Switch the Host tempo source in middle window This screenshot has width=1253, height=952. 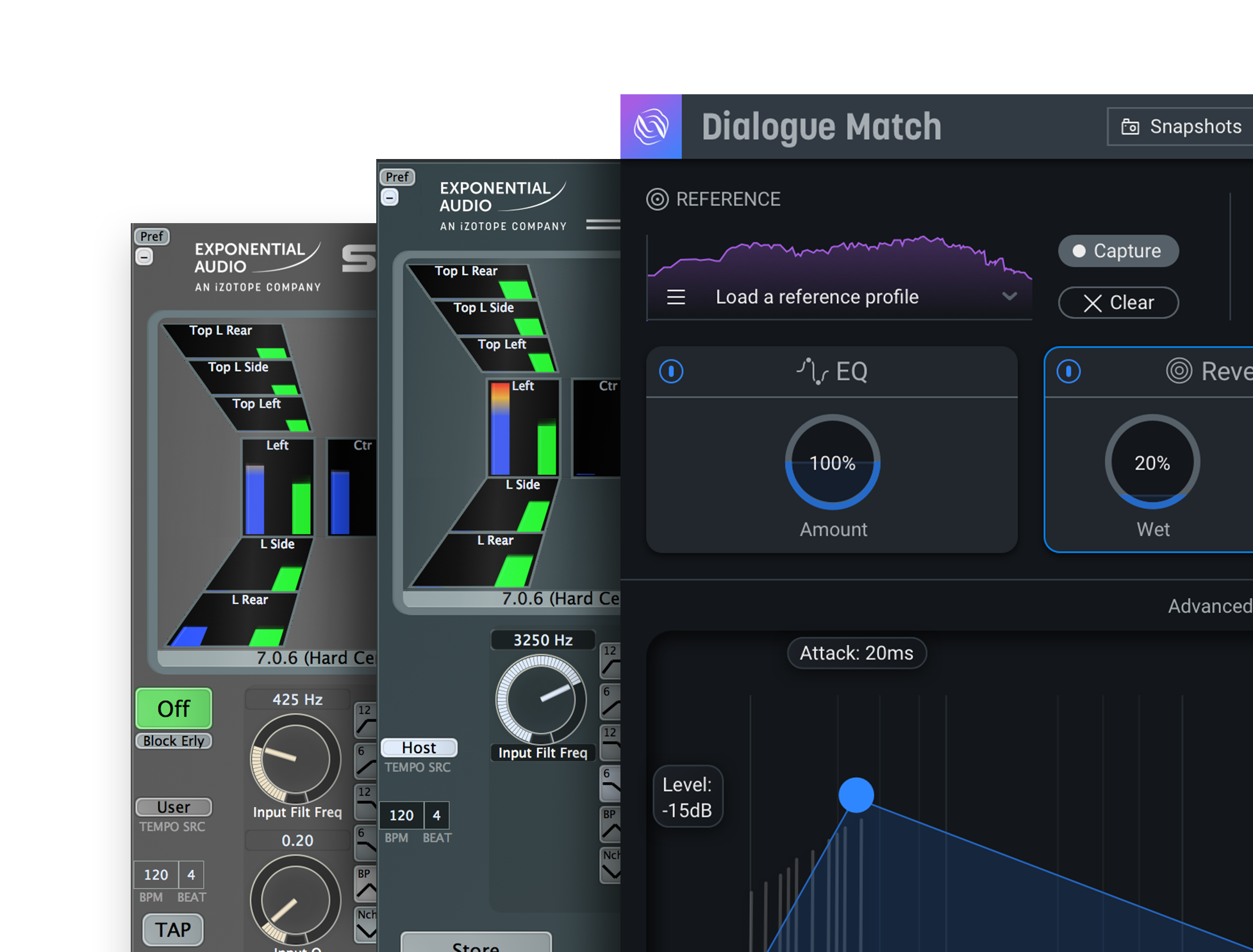(x=419, y=747)
